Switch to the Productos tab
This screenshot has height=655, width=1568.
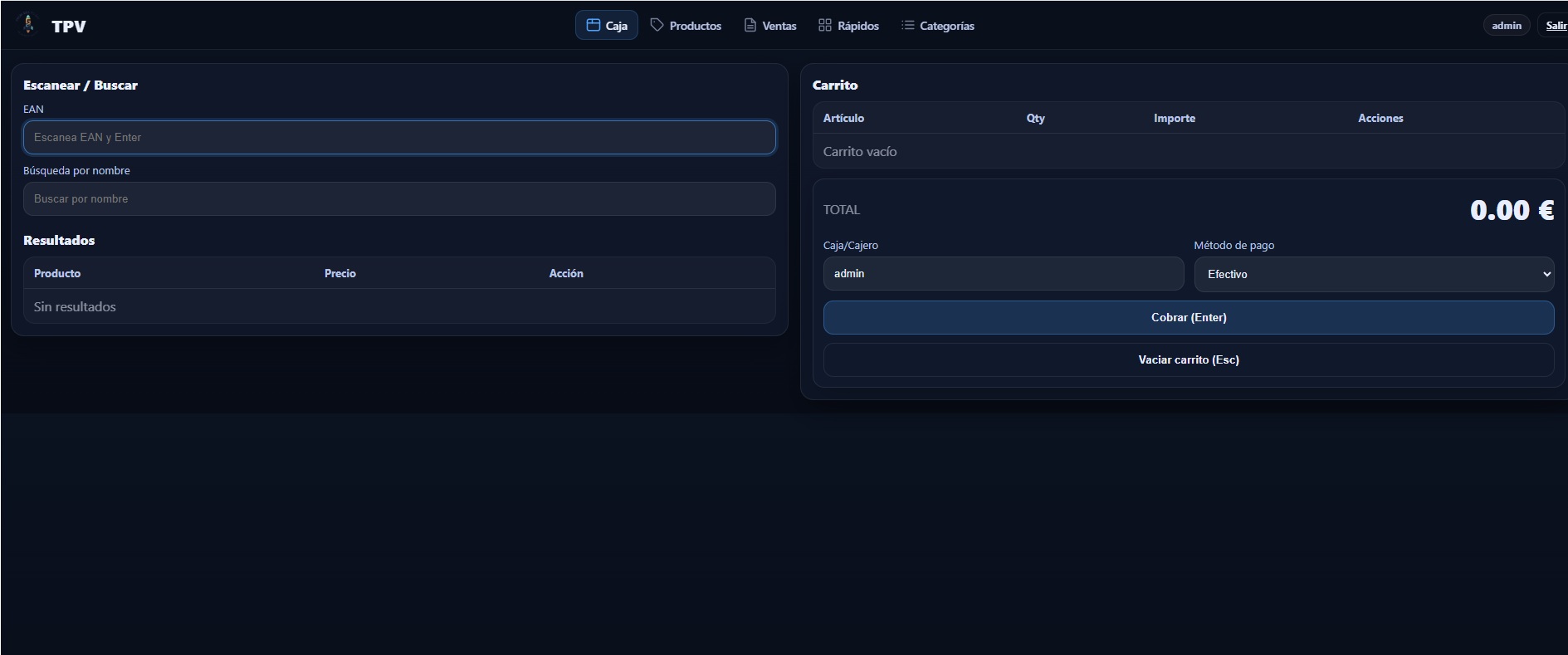coord(686,25)
